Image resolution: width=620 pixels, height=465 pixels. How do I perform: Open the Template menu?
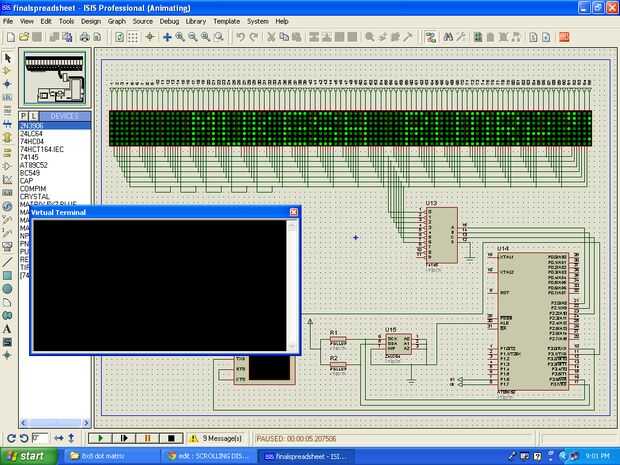pos(226,21)
